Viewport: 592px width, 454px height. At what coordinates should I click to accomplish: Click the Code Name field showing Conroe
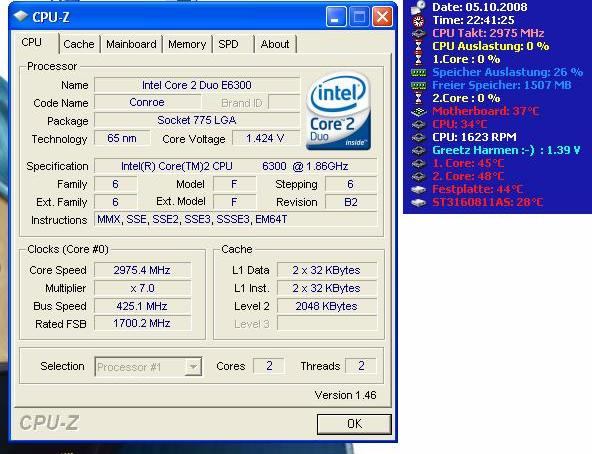(147, 102)
